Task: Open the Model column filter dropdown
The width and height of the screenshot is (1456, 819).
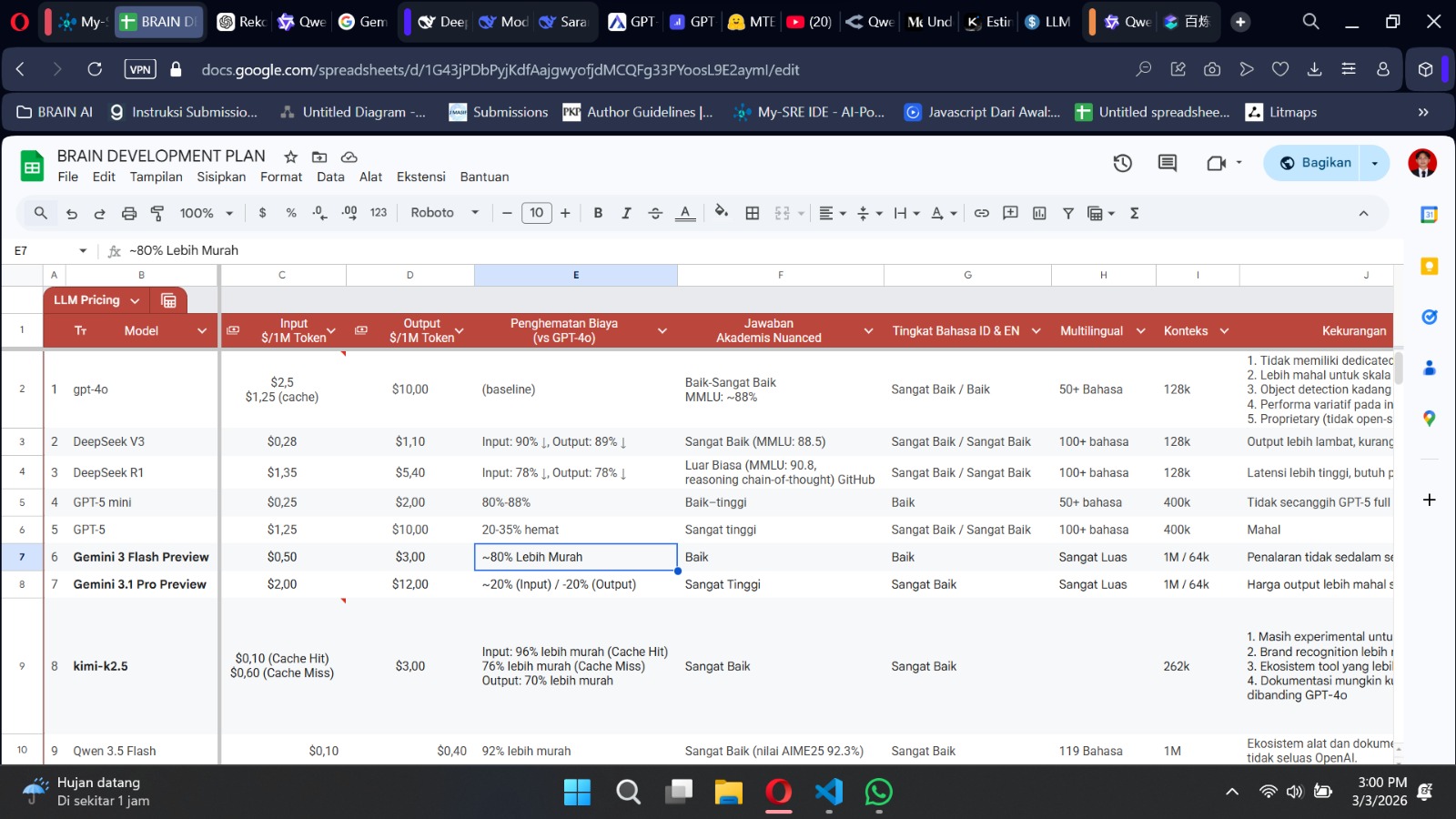Action: point(202,331)
